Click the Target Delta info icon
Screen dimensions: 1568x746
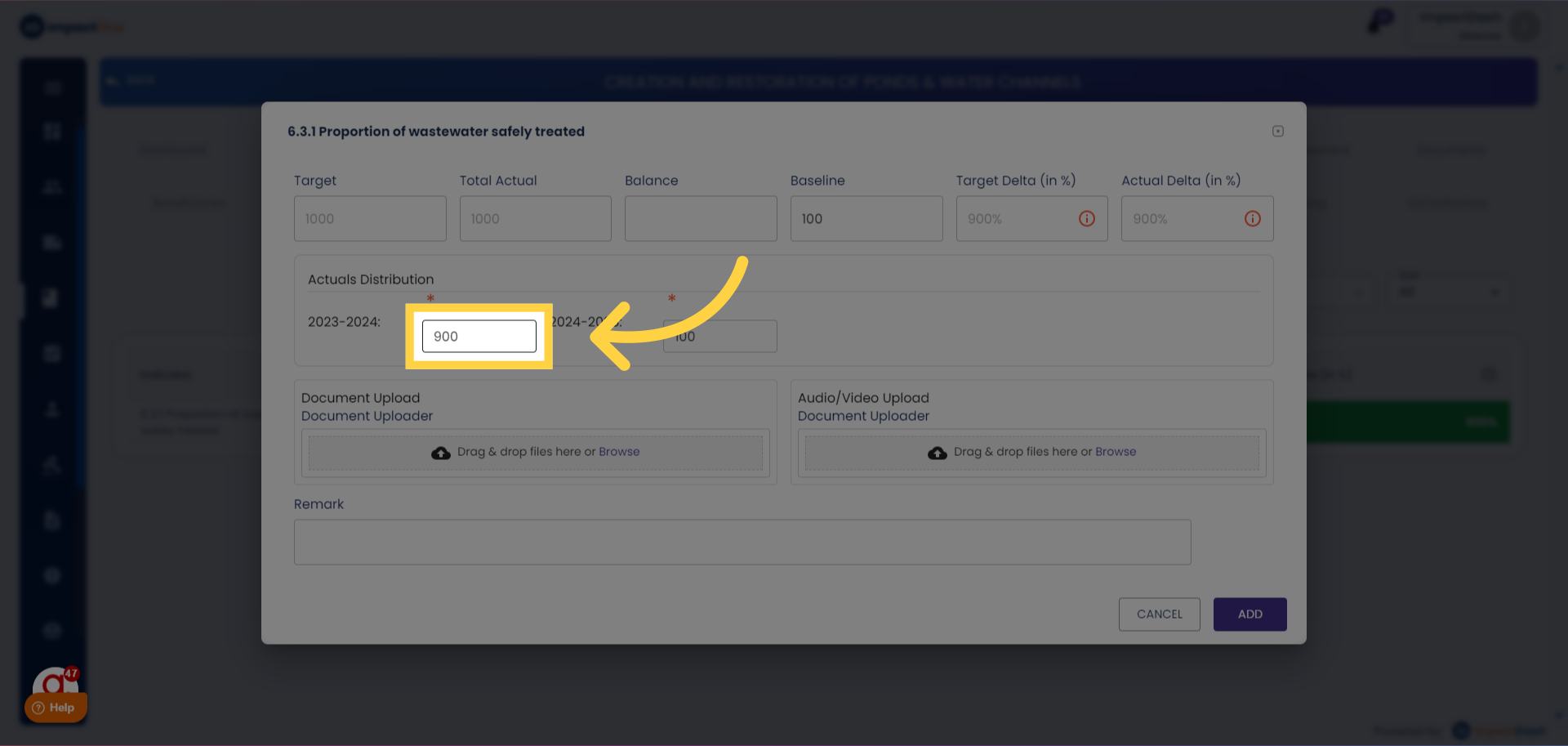click(x=1086, y=218)
